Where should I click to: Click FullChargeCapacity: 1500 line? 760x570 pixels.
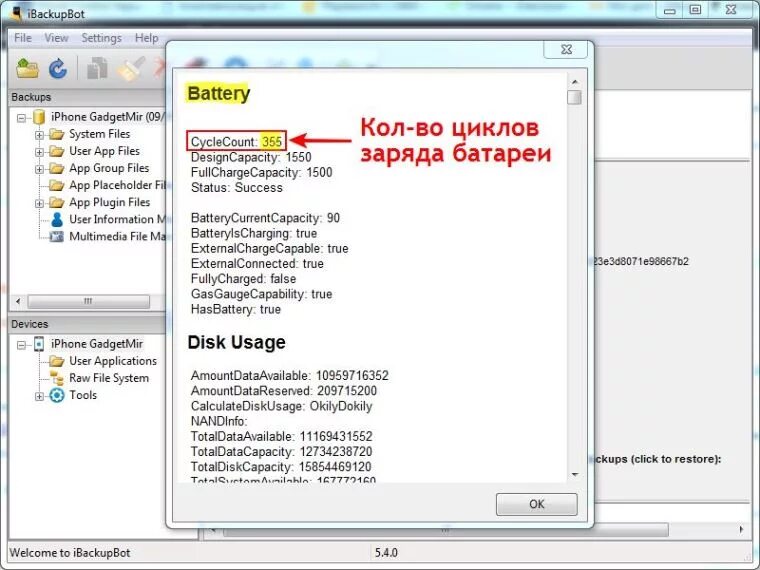262,173
